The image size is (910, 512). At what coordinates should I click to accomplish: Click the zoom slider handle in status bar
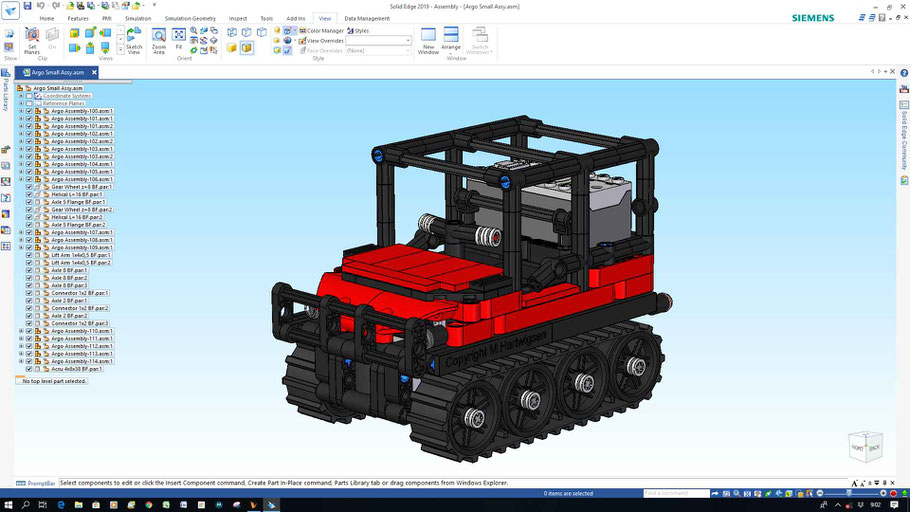click(849, 493)
